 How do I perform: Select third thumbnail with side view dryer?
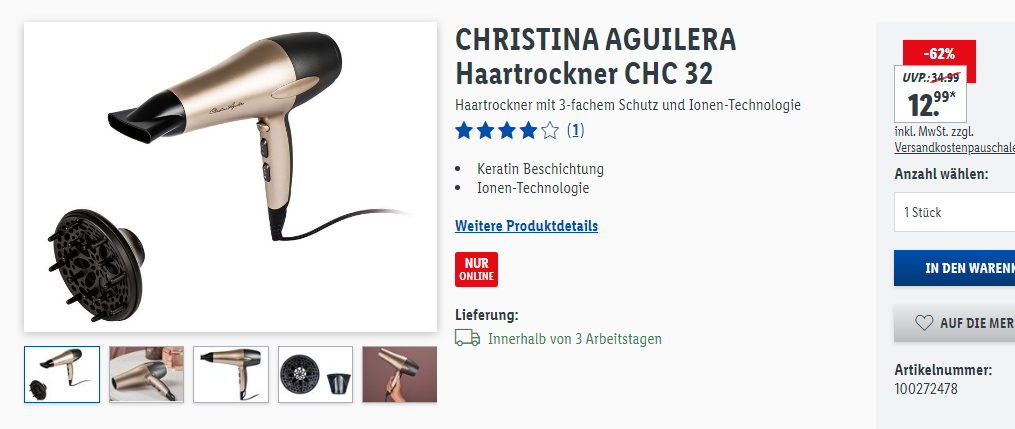230,375
